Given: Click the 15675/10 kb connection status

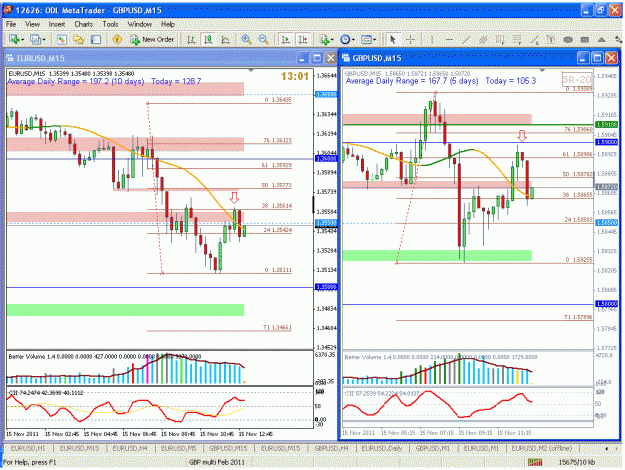Looking at the screenshot, I should tap(576, 462).
